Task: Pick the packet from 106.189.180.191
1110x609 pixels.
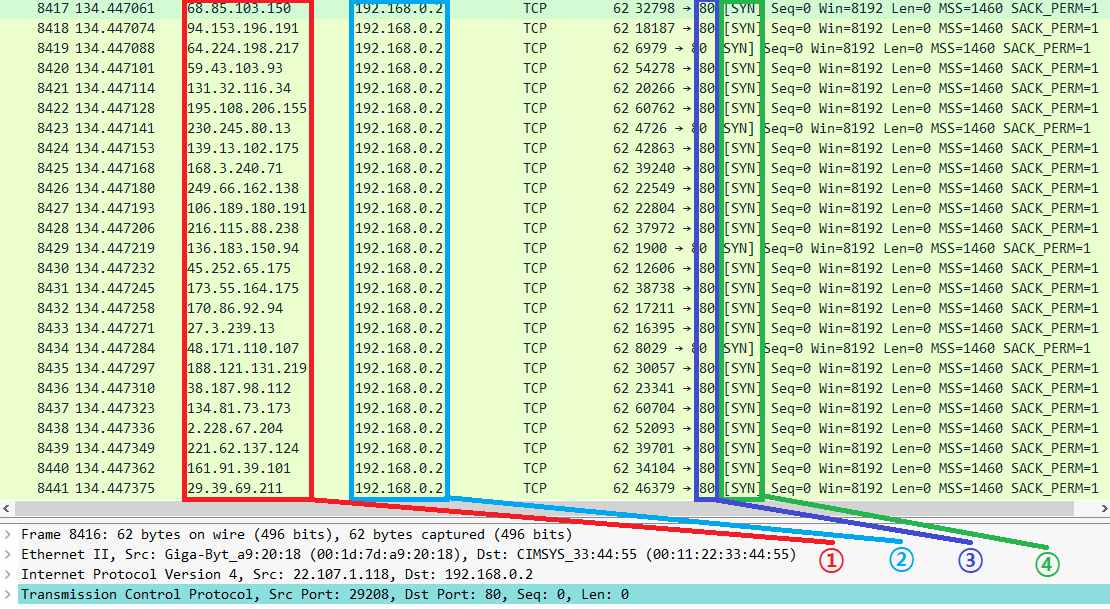Action: pos(555,208)
